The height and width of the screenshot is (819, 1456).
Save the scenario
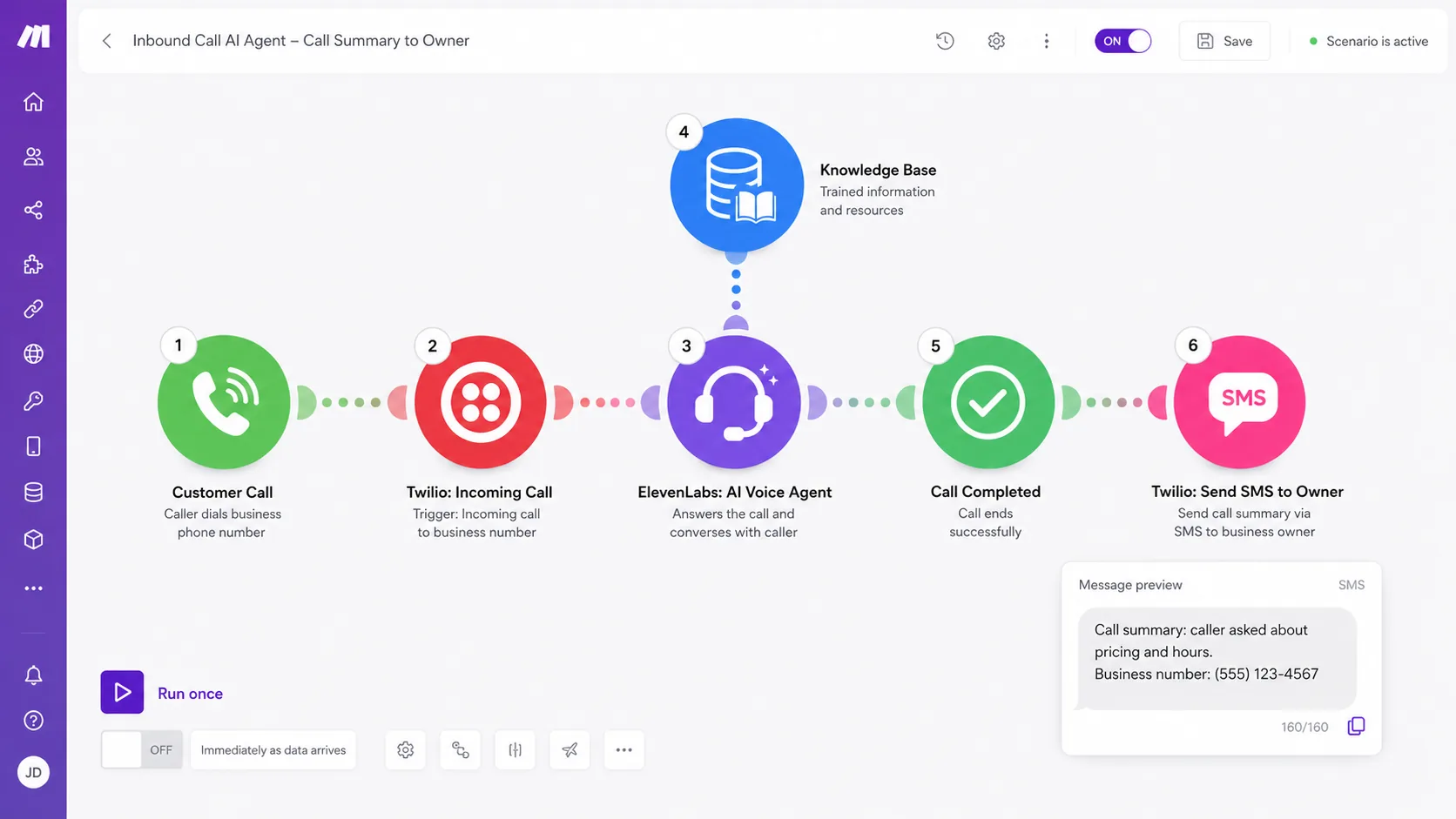1224,41
